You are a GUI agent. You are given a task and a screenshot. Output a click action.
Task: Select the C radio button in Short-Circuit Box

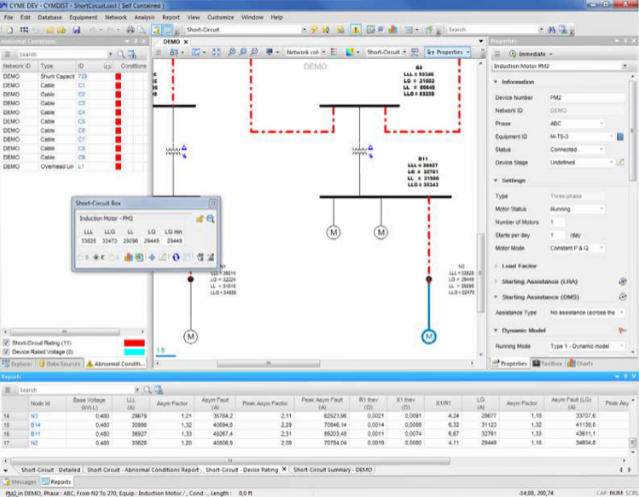96,257
